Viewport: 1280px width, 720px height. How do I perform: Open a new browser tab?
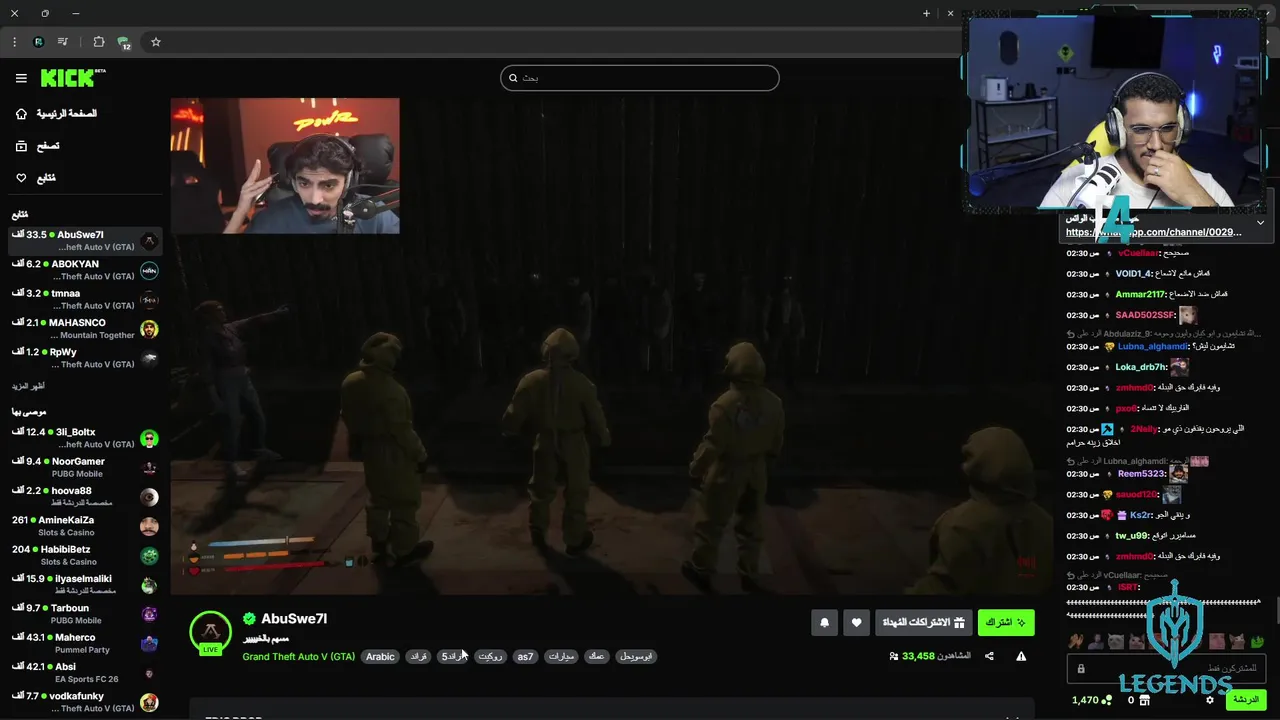[x=926, y=13]
